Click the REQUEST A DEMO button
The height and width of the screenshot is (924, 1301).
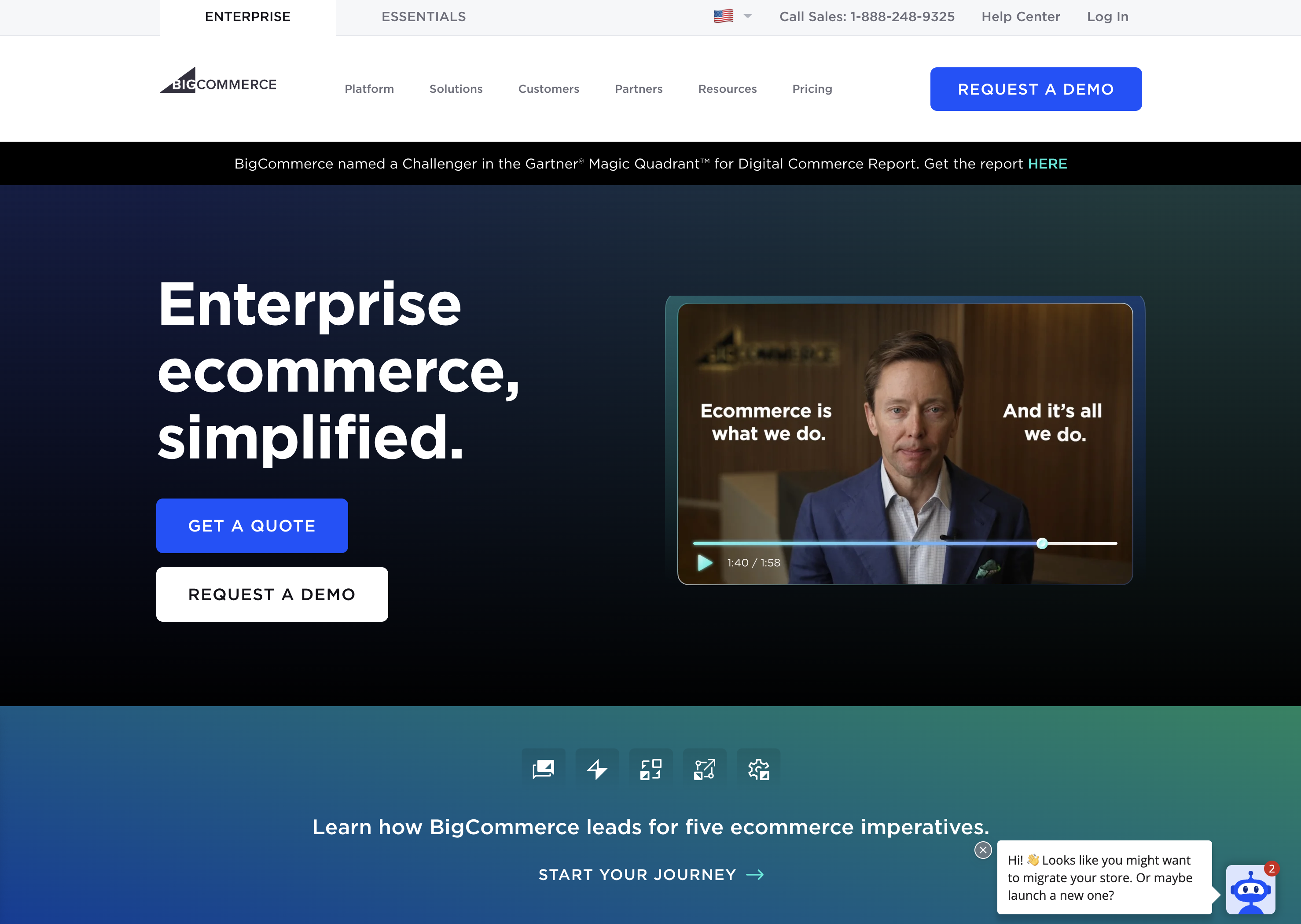point(1035,89)
